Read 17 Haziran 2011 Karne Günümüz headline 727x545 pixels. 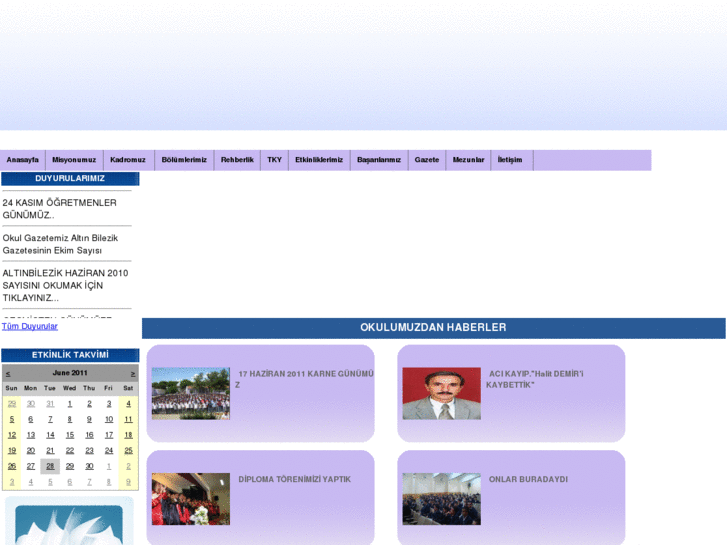[304, 379]
